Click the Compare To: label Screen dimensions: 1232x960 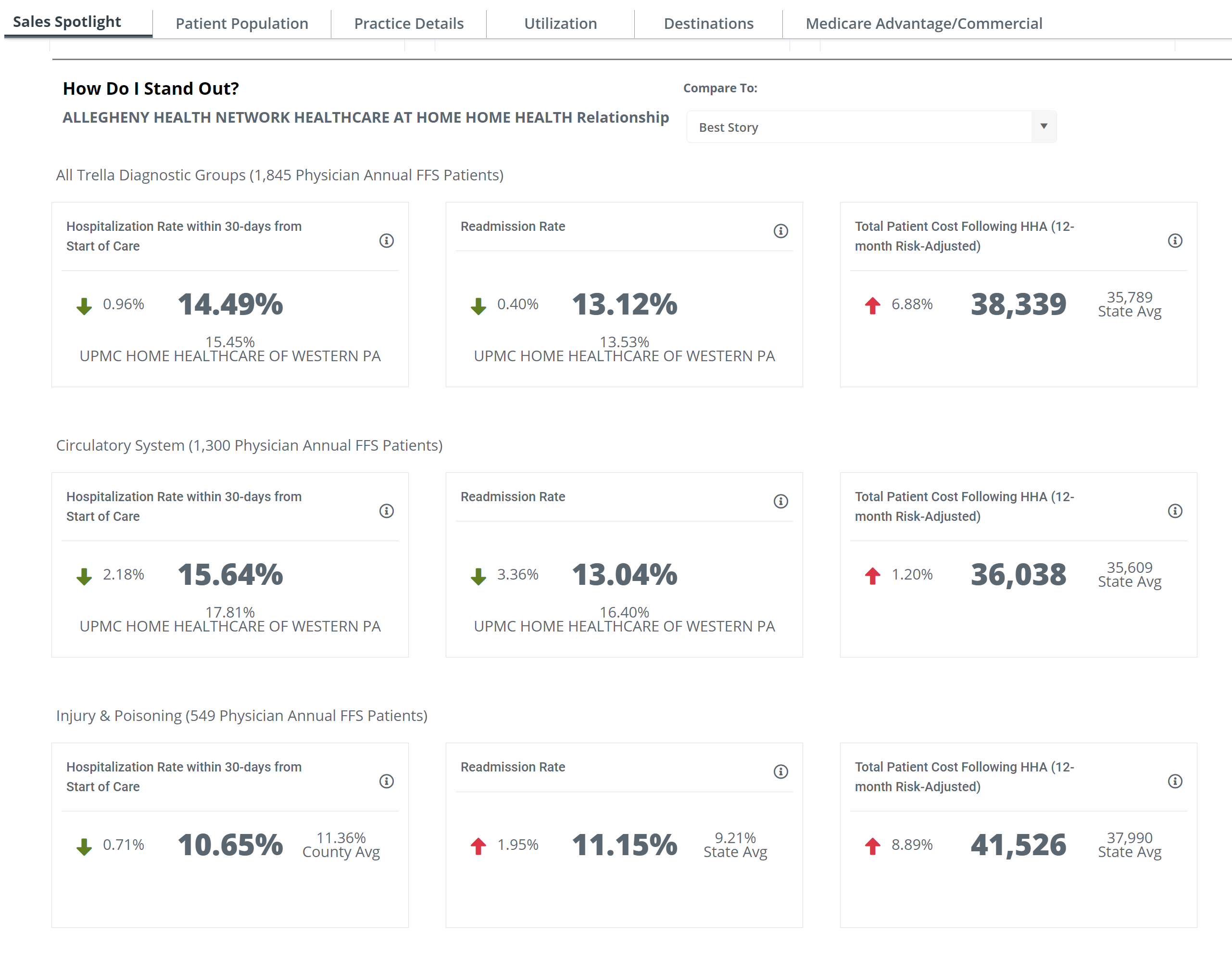point(720,88)
